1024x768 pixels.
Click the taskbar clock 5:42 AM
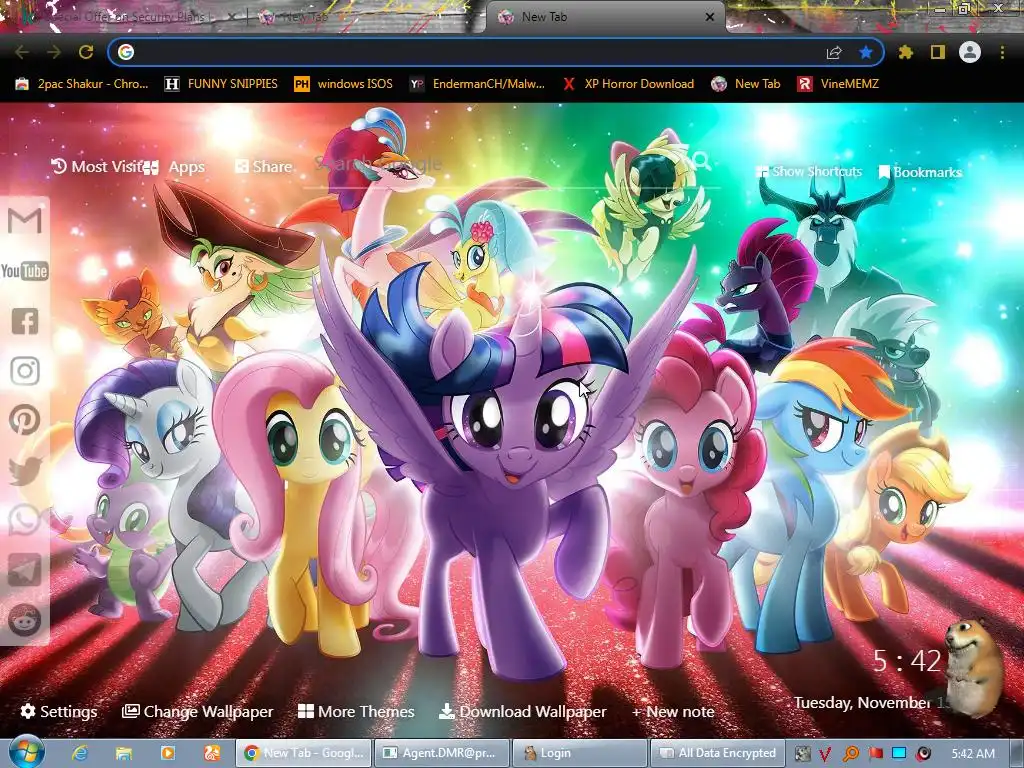(x=973, y=754)
